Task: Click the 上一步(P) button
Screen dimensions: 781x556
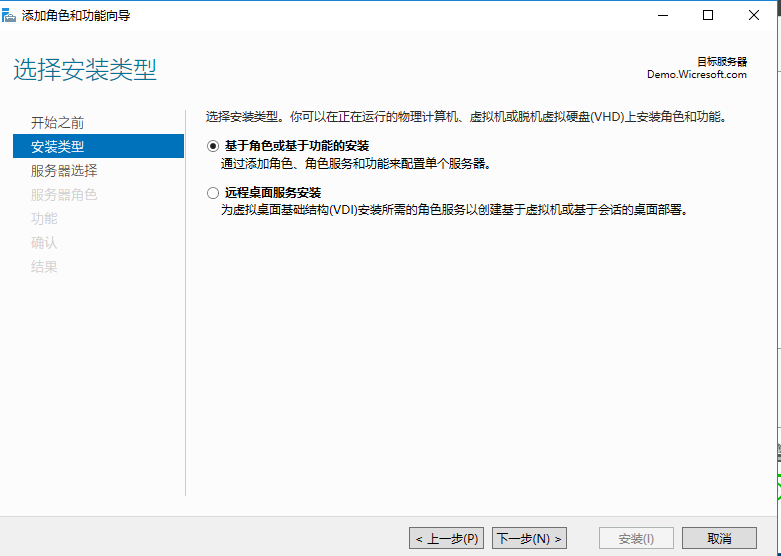Action: [x=446, y=538]
